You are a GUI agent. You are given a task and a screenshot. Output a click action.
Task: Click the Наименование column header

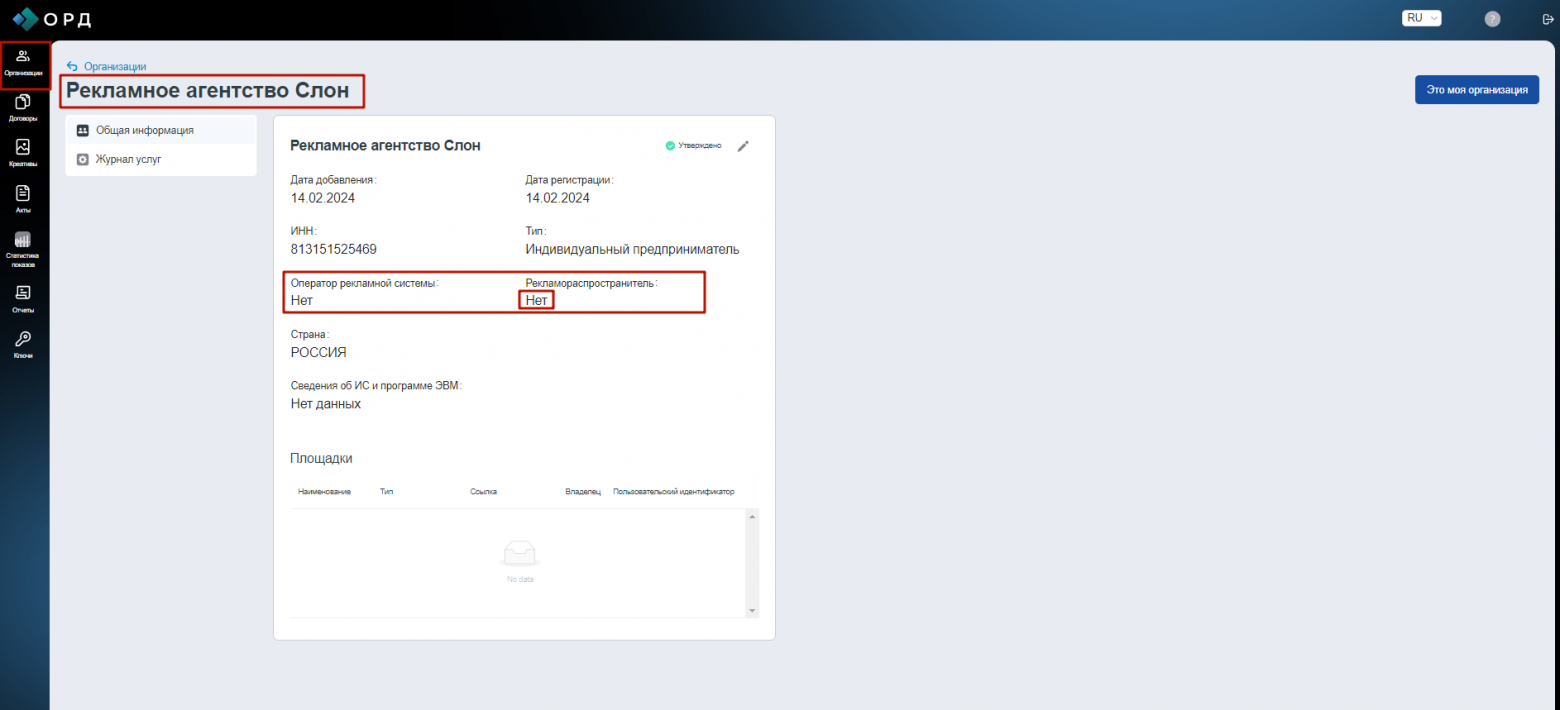click(x=324, y=492)
